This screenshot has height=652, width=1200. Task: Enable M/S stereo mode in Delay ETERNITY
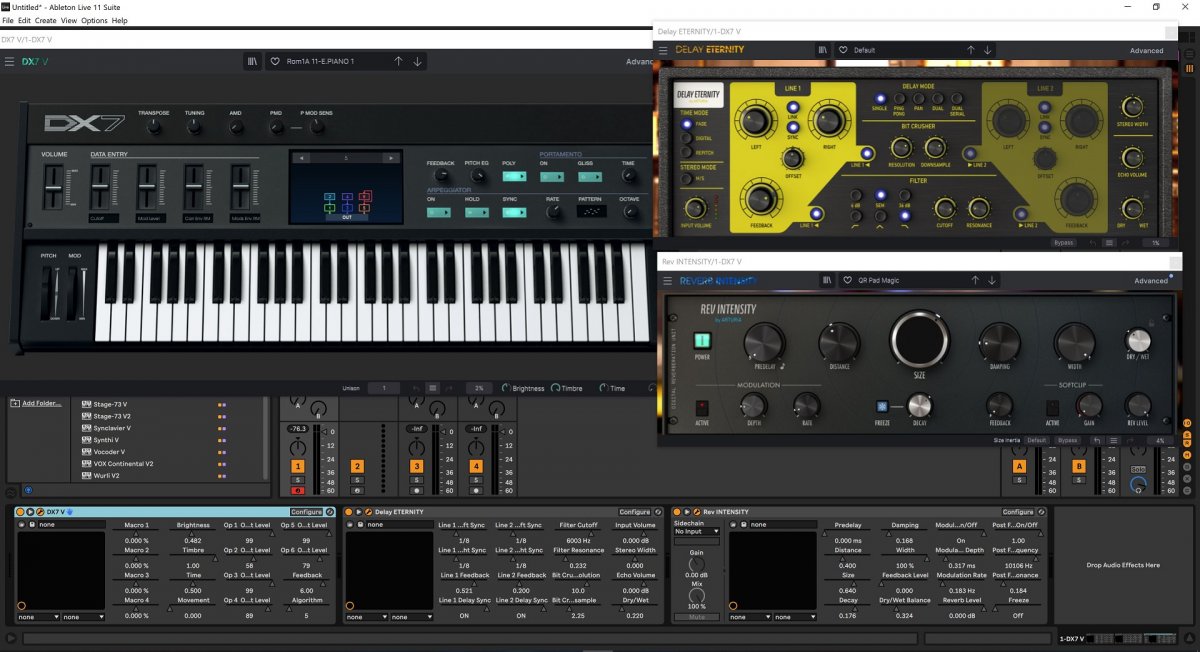pyautogui.click(x=686, y=179)
